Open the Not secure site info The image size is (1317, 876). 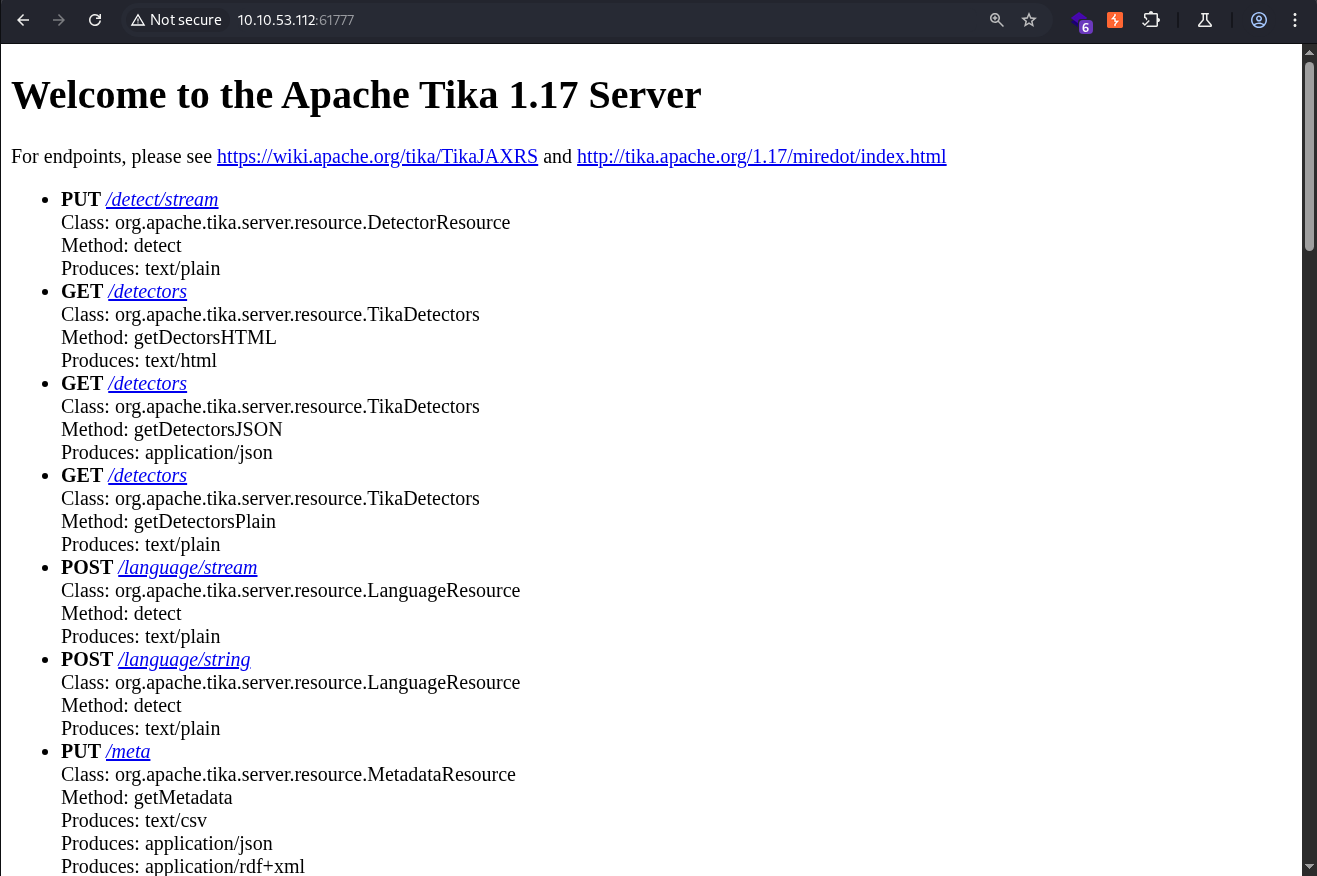coord(176,20)
